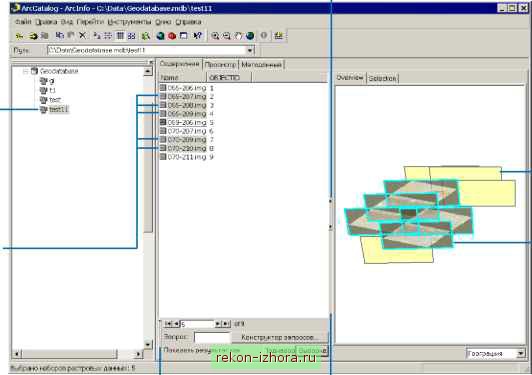Select the Zoom In magnifier tool
This screenshot has height=375, width=532.
click(x=215, y=36)
